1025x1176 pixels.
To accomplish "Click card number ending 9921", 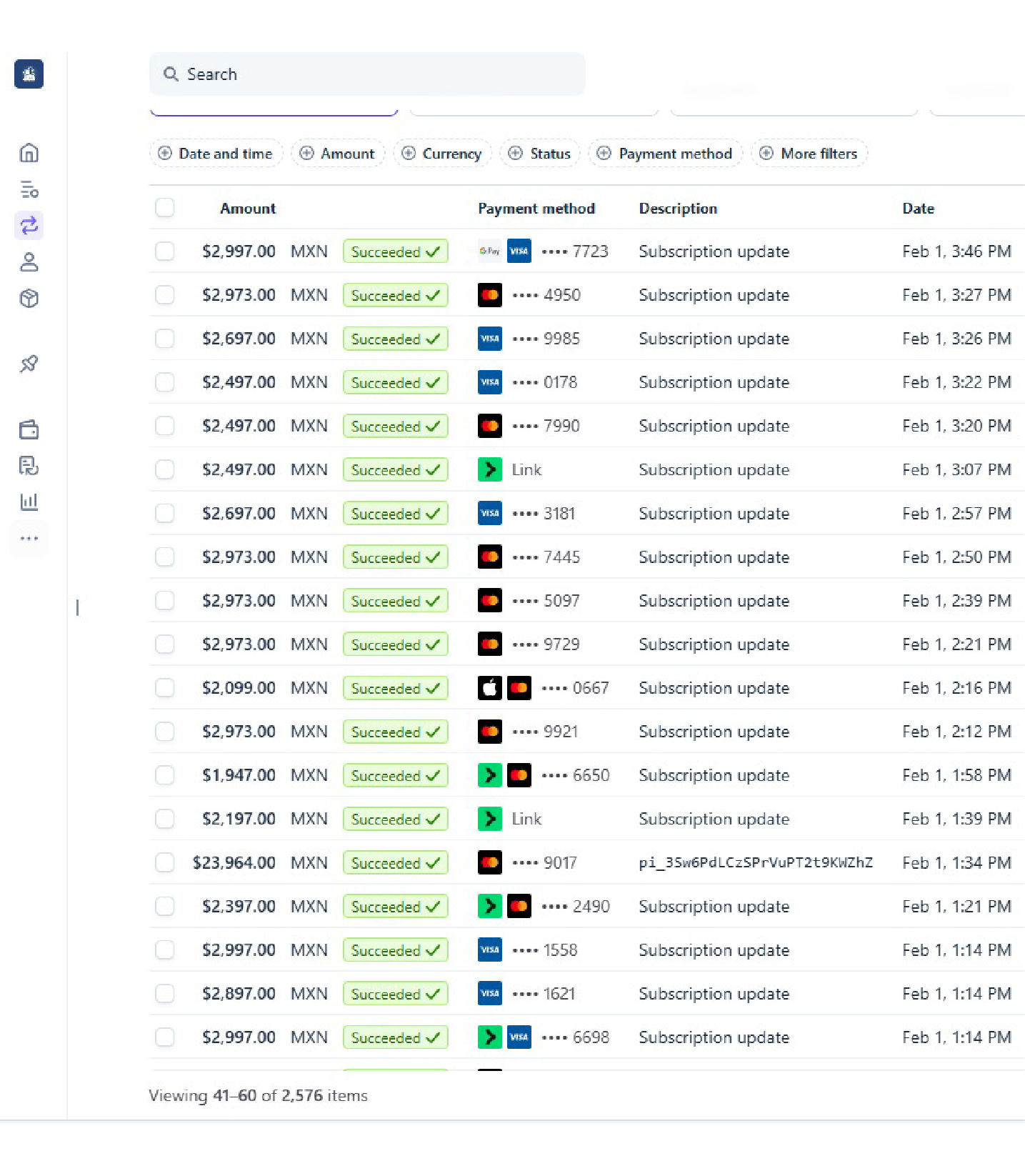I will tap(545, 731).
